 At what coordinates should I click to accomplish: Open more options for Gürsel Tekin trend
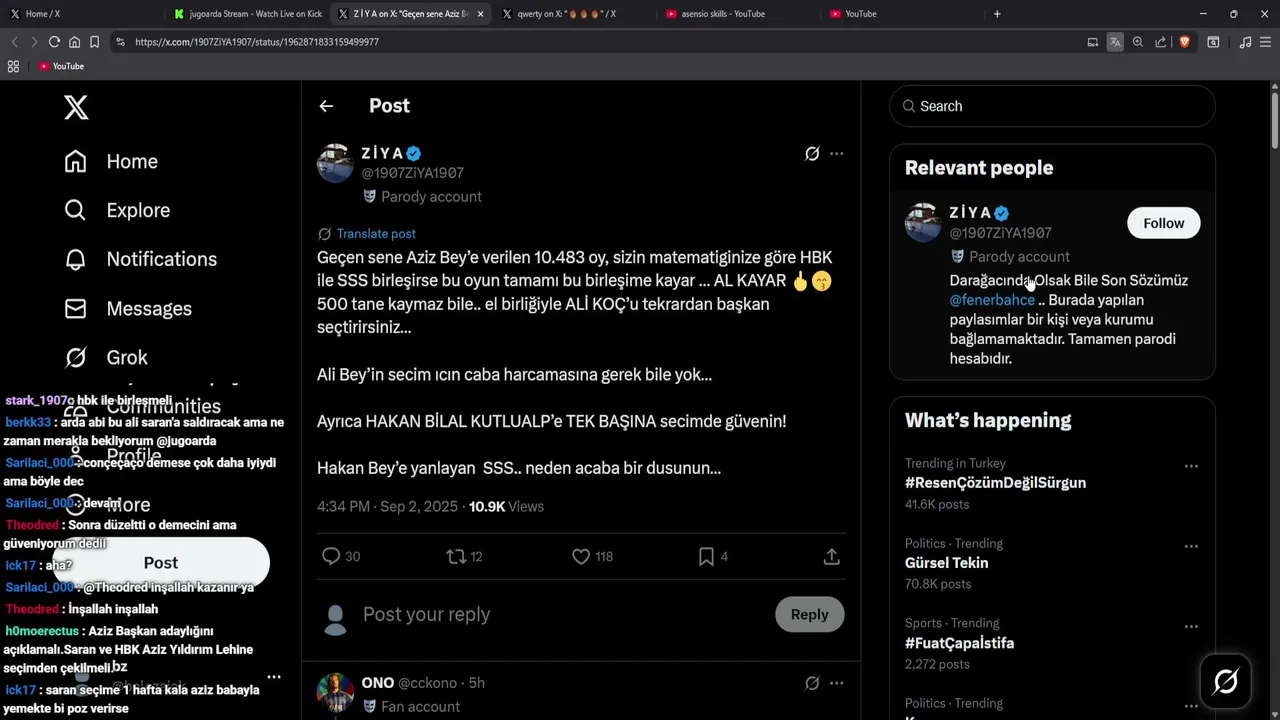1191,546
